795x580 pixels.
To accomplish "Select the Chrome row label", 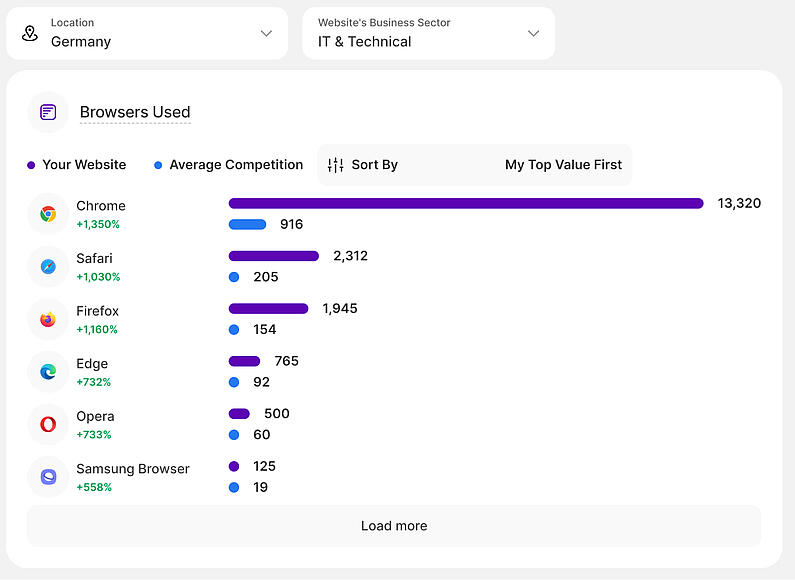I will [x=101, y=206].
